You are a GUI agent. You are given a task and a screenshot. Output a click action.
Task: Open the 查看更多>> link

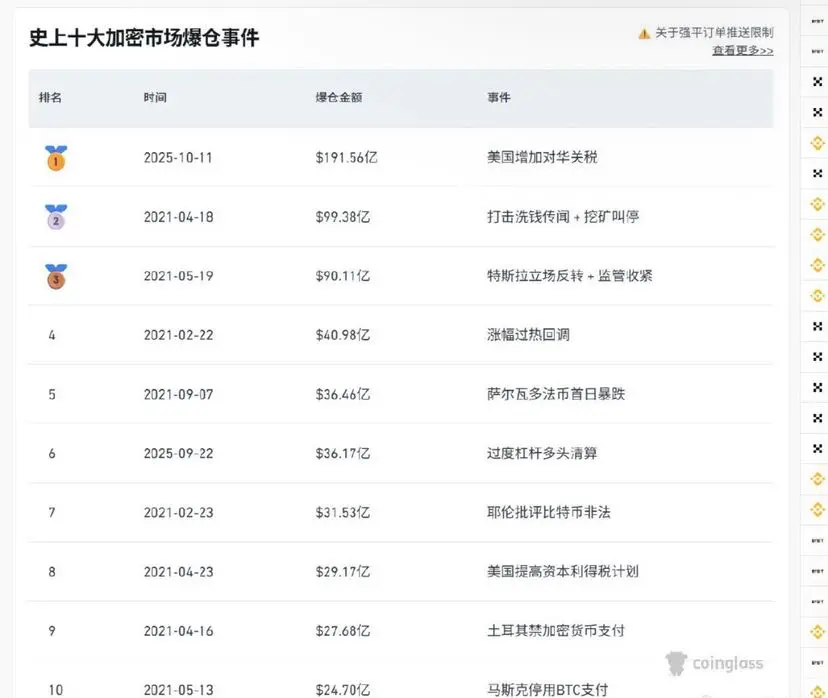[x=742, y=50]
